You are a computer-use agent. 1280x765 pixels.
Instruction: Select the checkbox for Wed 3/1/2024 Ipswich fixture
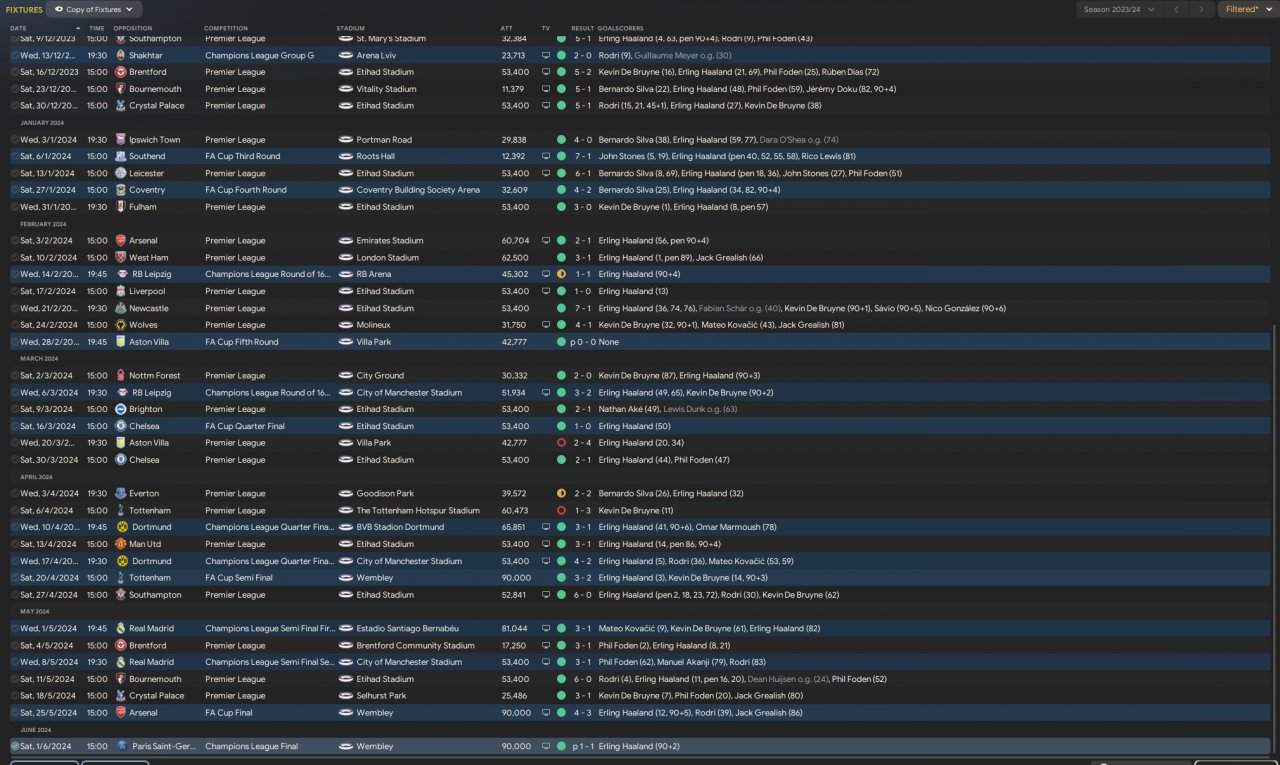pos(15,140)
